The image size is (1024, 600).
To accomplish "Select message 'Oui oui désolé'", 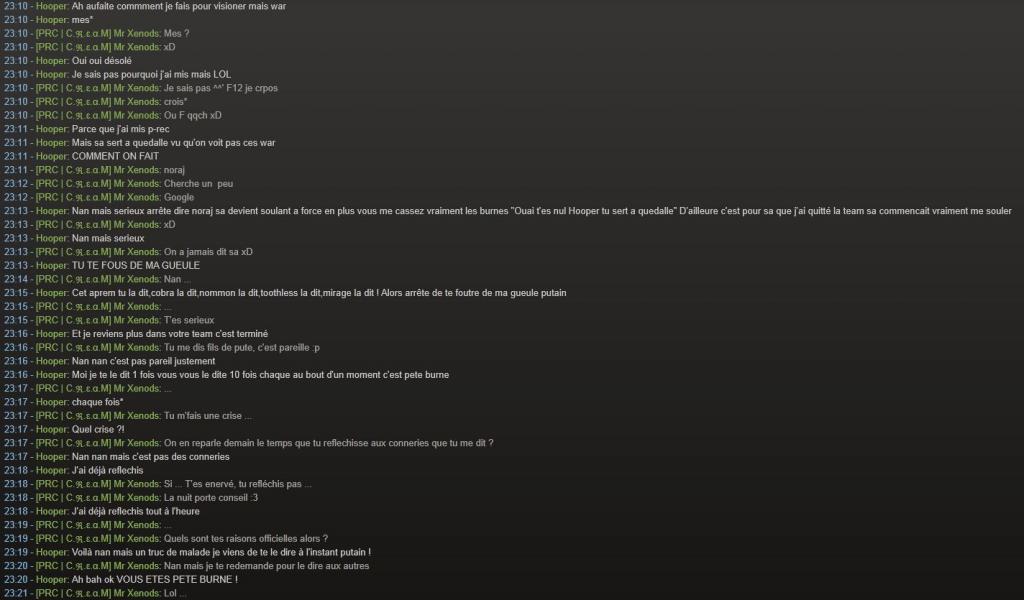I will (x=102, y=61).
